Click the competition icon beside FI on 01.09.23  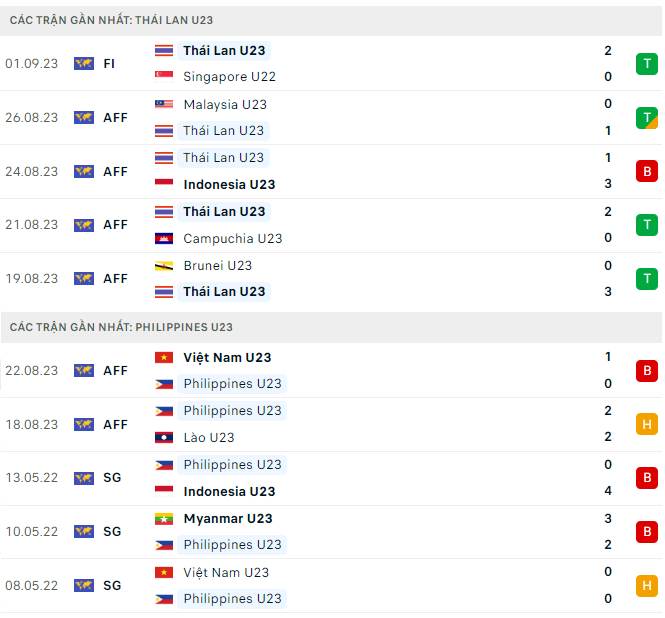(84, 64)
